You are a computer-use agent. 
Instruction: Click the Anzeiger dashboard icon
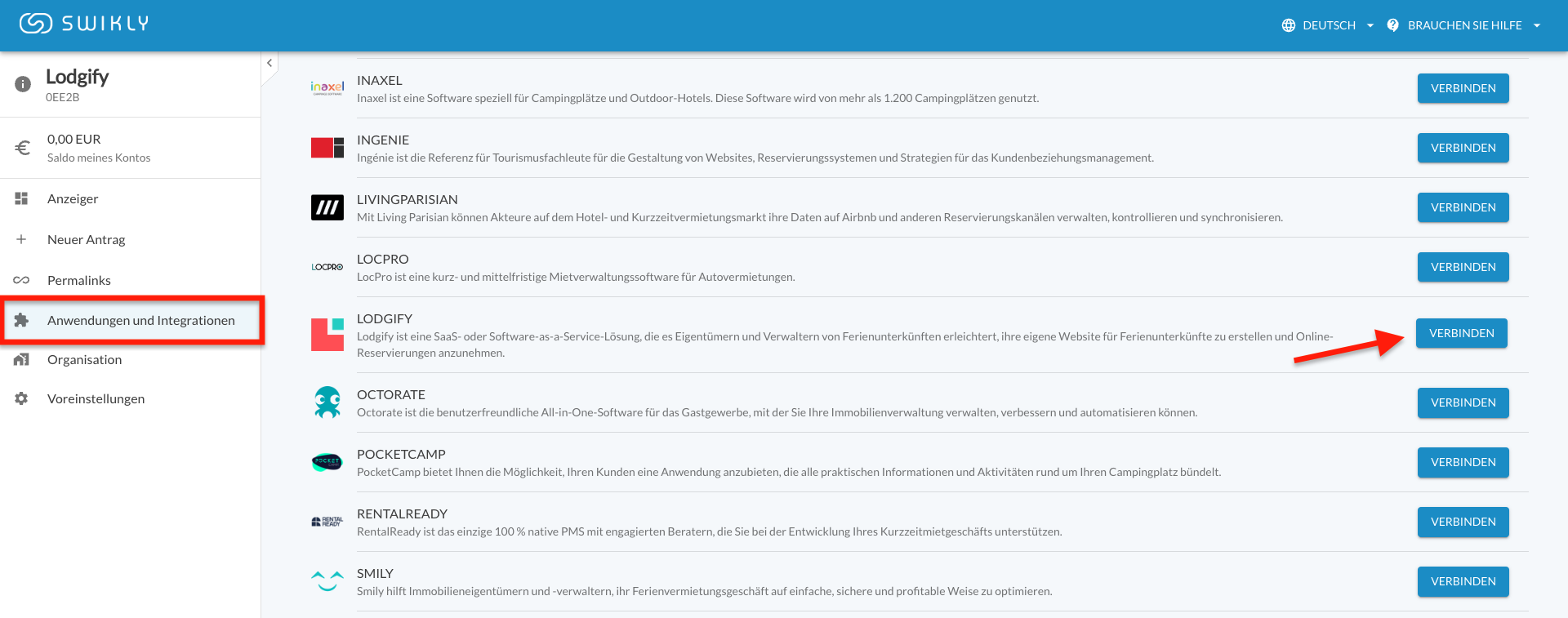21,198
